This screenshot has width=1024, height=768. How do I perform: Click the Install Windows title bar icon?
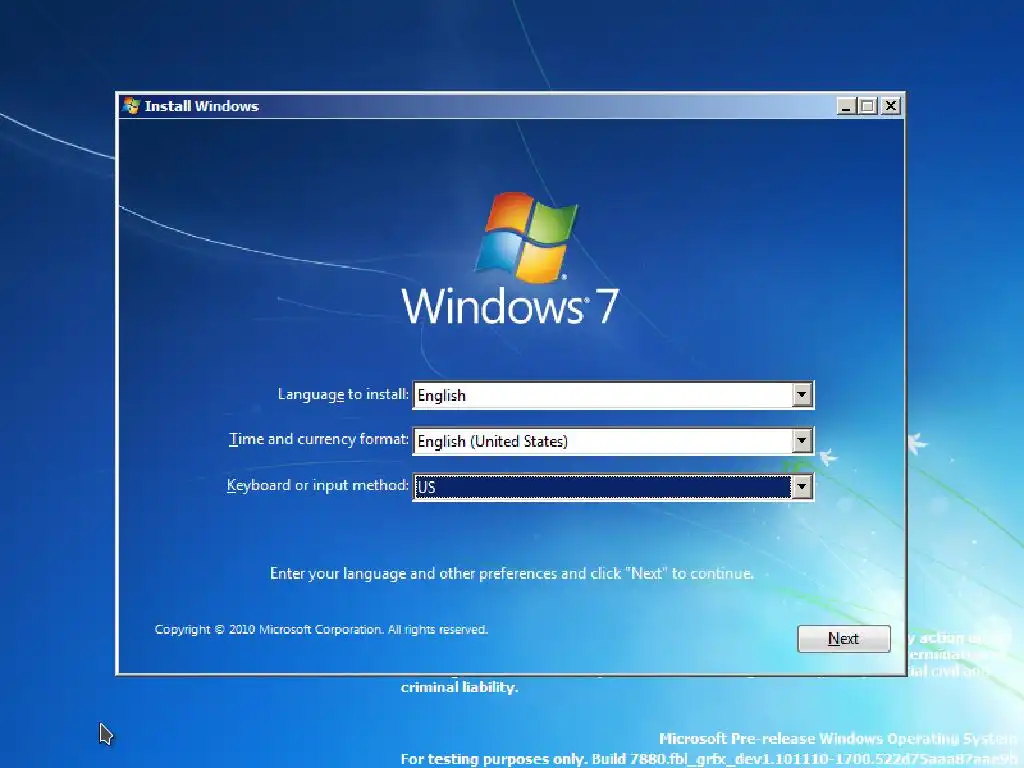131,106
